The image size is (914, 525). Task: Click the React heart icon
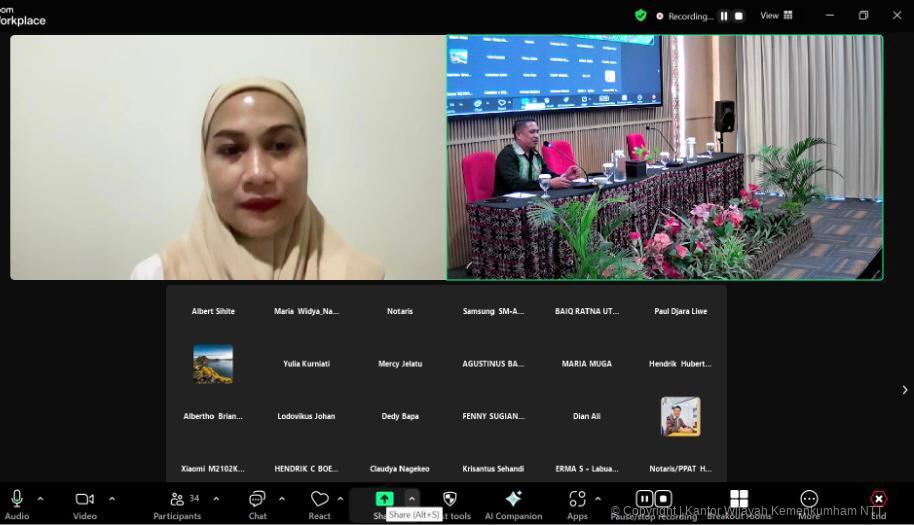319,499
